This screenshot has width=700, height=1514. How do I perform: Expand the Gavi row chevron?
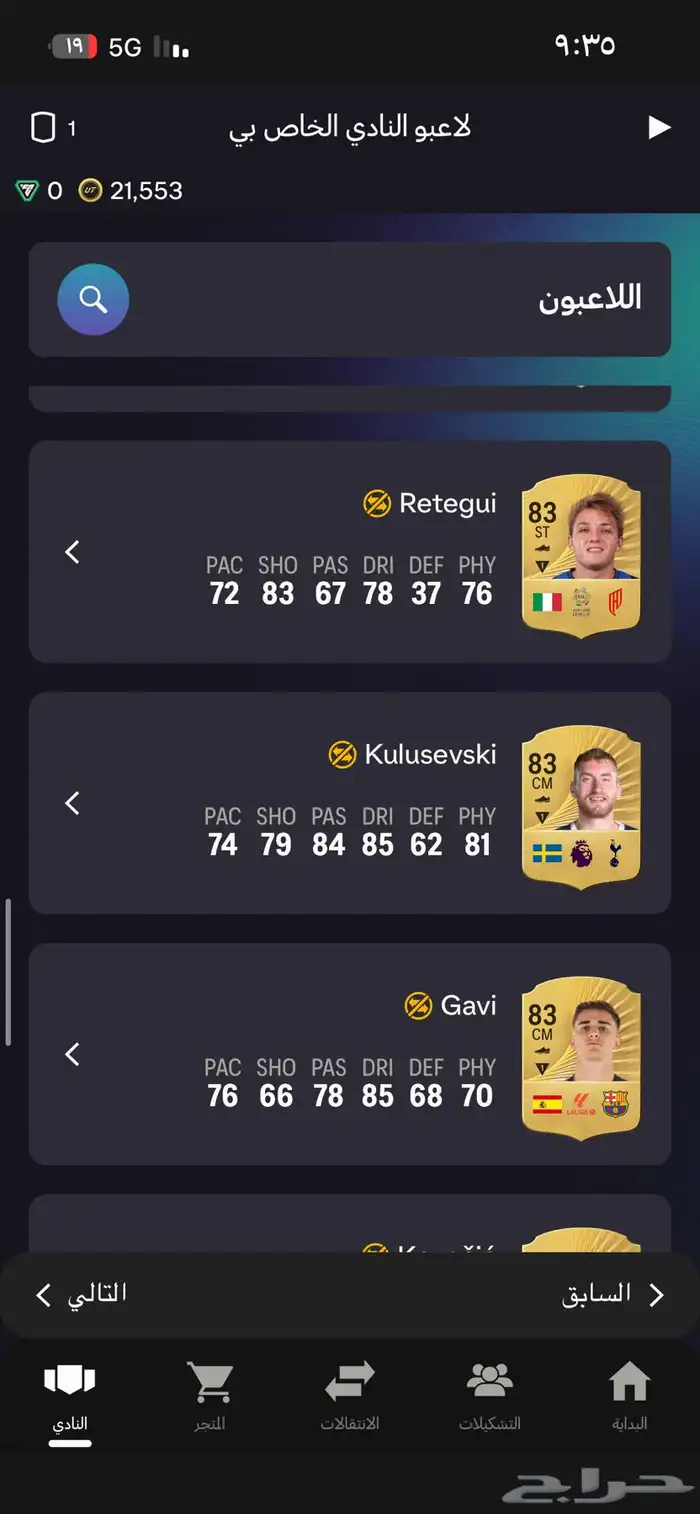tap(72, 1053)
